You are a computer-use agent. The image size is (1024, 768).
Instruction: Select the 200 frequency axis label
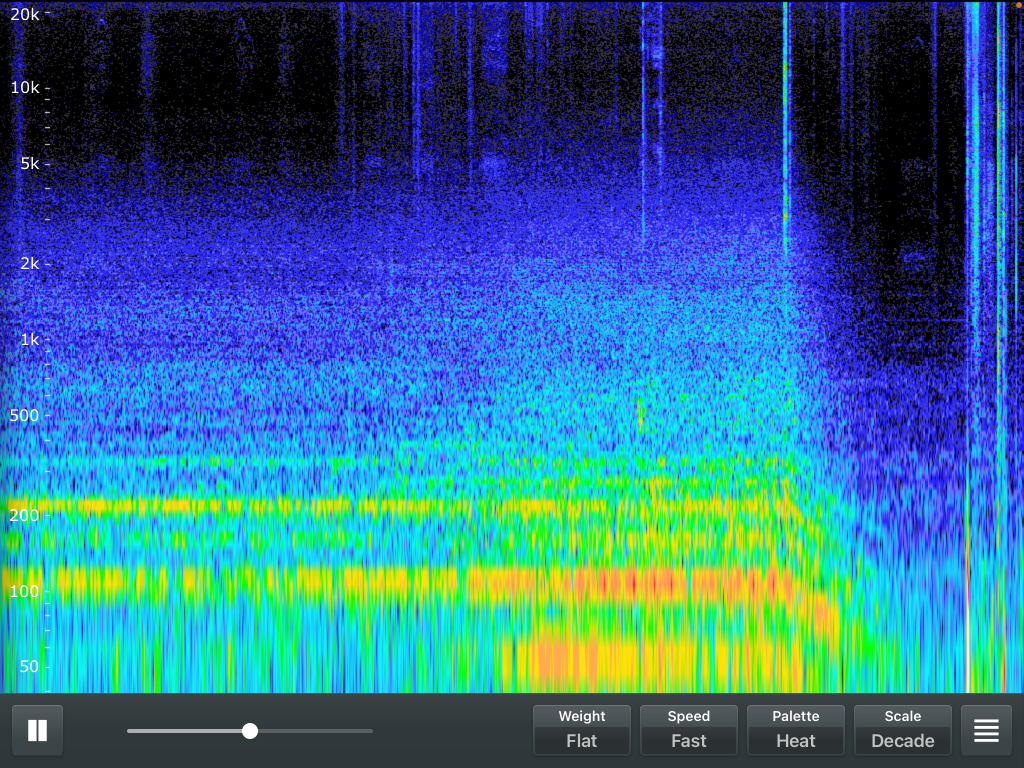[24, 515]
